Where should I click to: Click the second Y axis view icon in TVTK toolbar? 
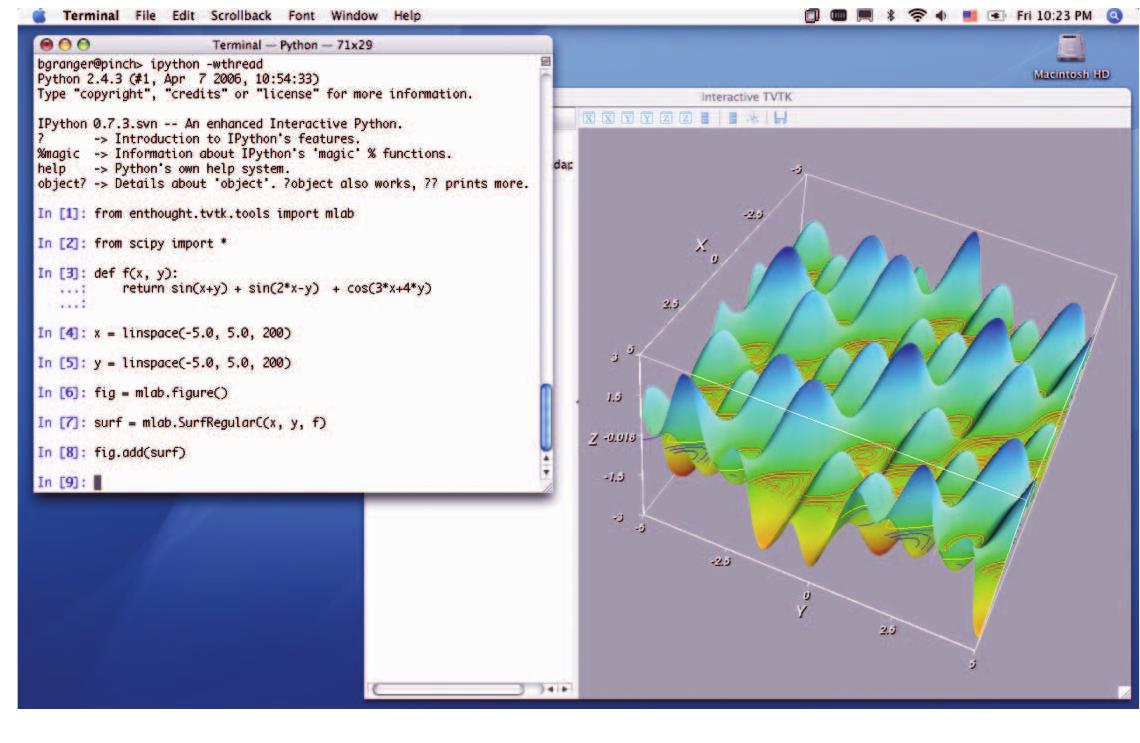pos(646,118)
